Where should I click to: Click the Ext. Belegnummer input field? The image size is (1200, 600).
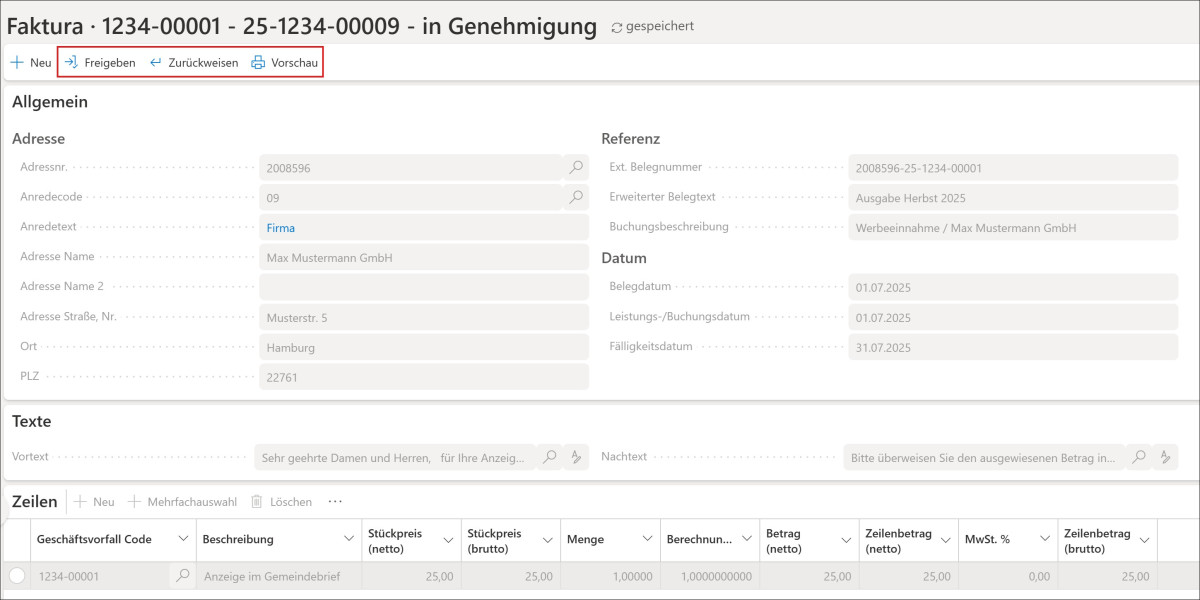pos(1012,168)
